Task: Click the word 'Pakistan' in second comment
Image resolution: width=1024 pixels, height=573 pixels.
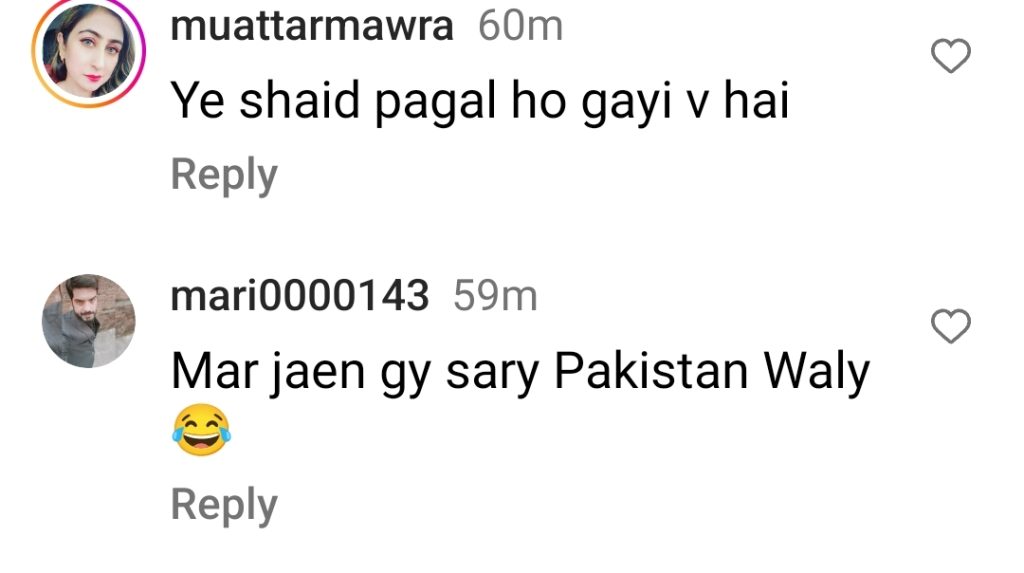Action: click(650, 370)
